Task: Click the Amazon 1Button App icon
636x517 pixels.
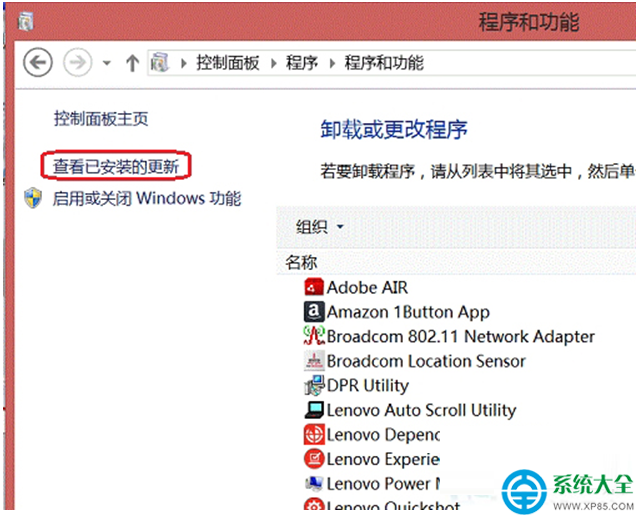Action: tap(314, 311)
